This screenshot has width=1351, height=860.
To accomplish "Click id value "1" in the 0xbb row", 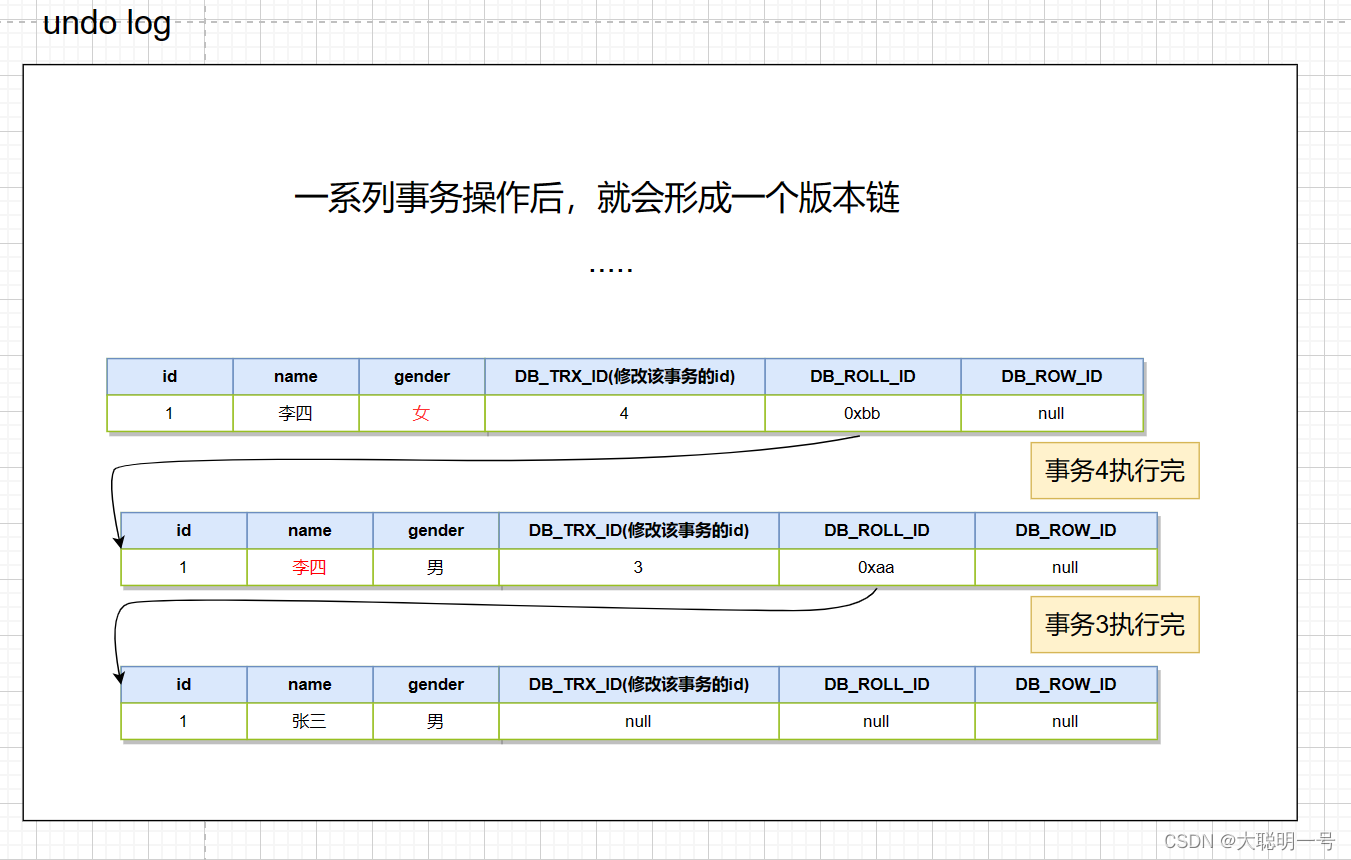I will [170, 413].
